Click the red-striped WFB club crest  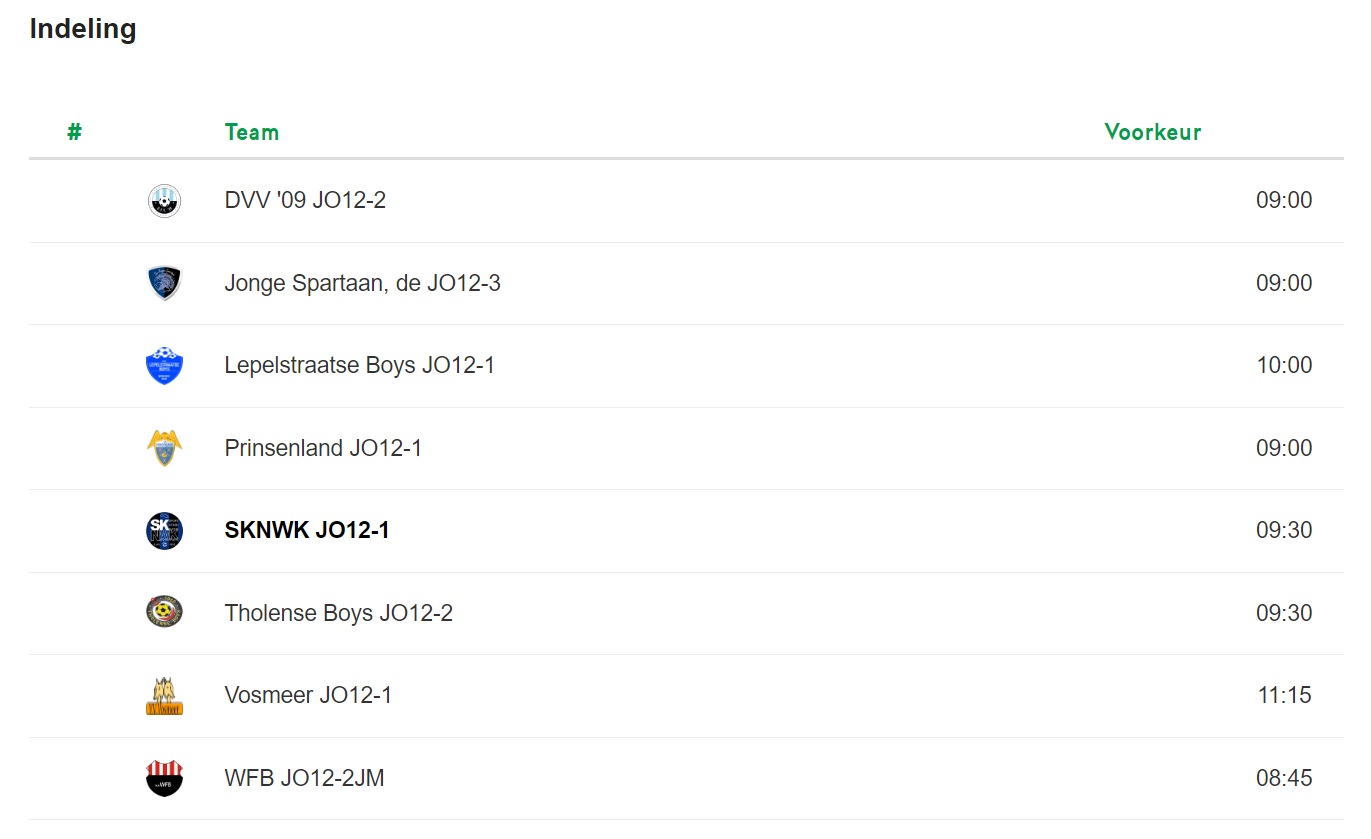coord(164,778)
